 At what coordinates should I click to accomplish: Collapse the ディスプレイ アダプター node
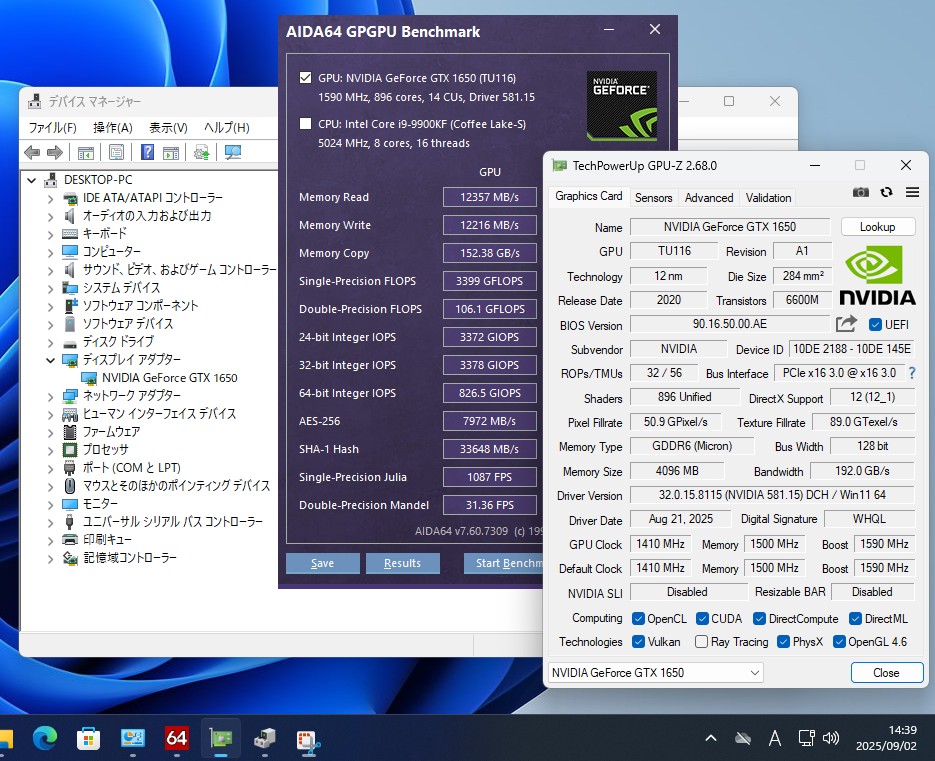(51, 360)
